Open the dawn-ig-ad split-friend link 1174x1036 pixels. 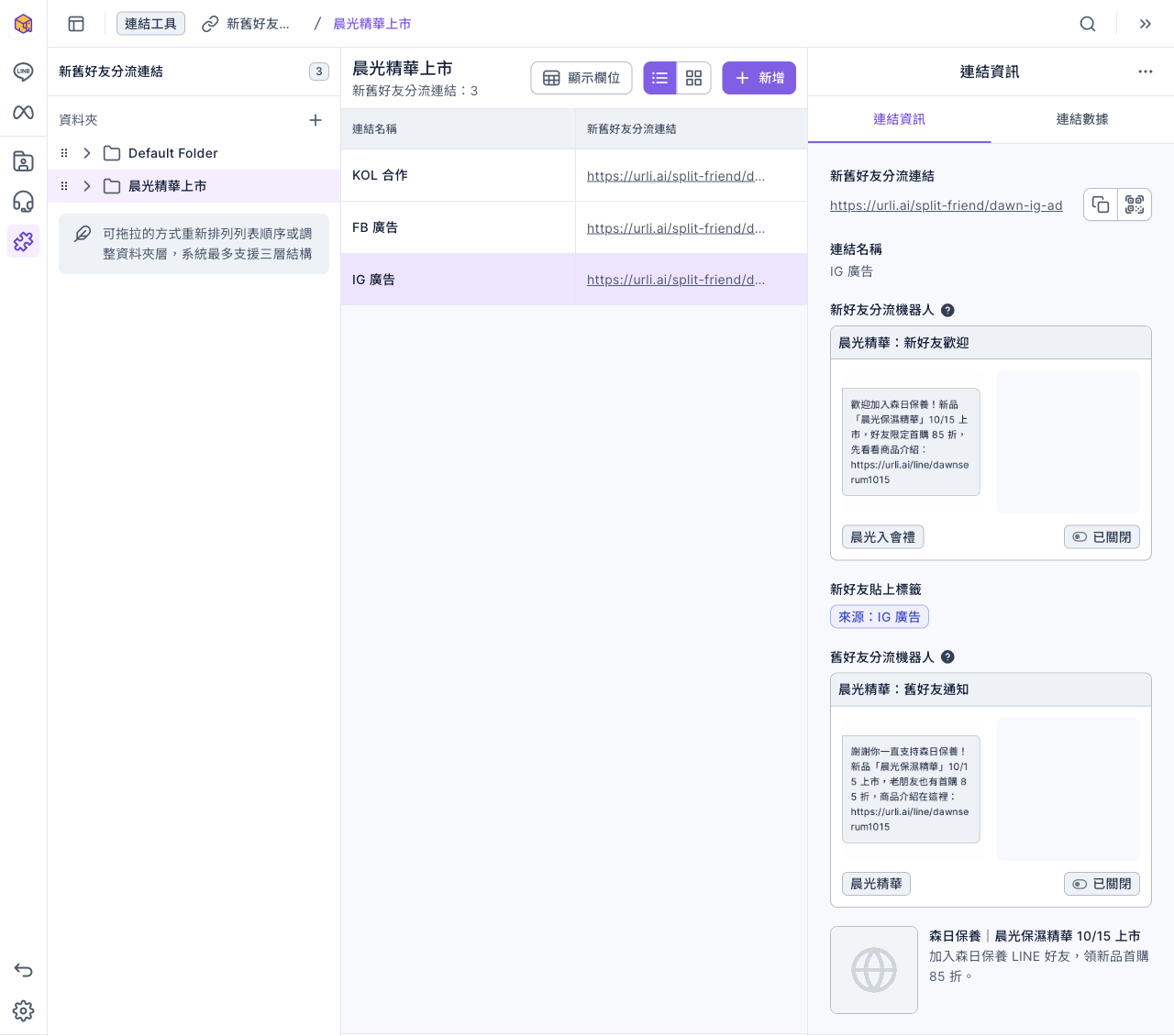pos(947,205)
